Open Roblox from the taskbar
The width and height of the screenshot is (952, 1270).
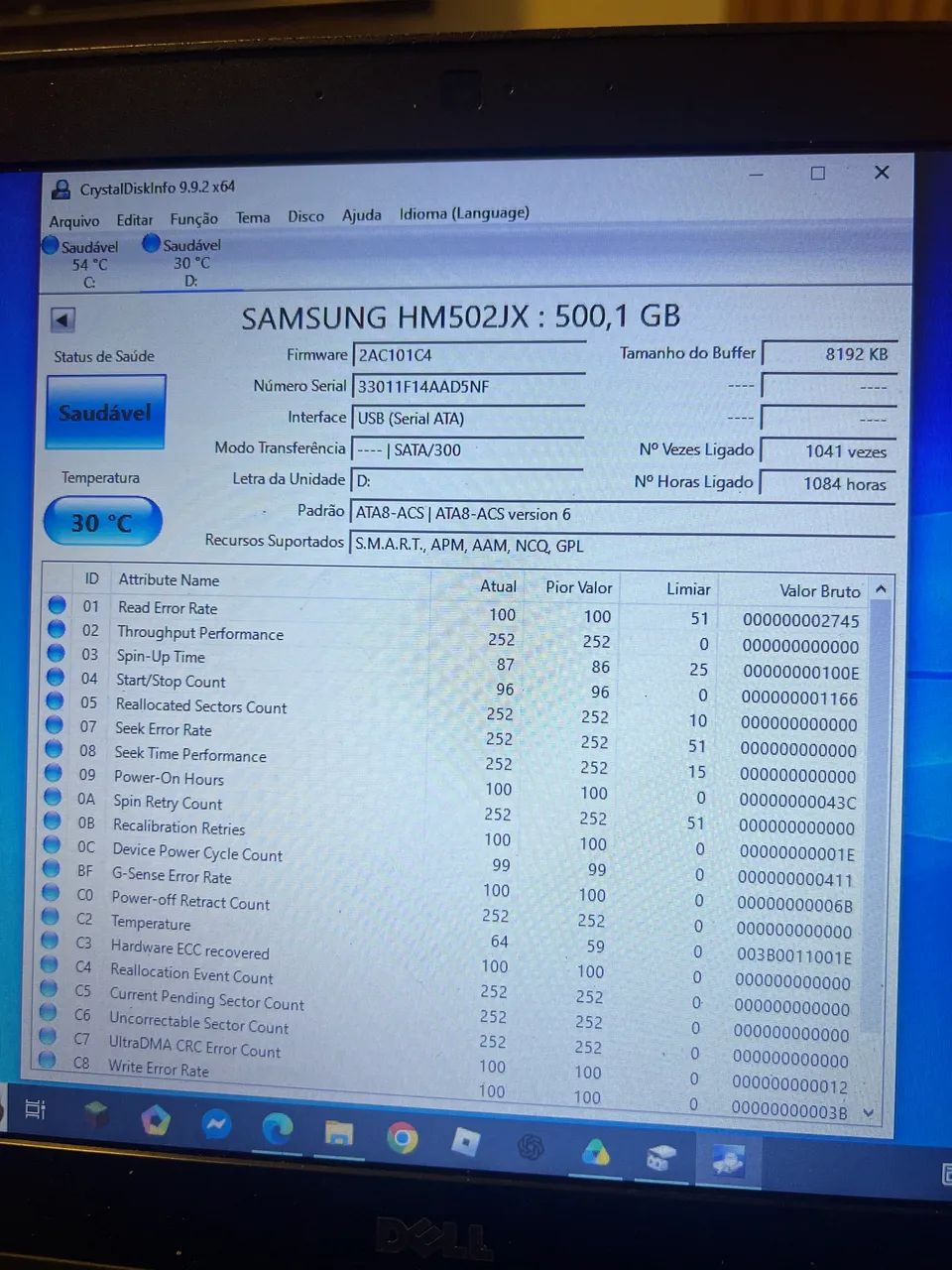465,1142
